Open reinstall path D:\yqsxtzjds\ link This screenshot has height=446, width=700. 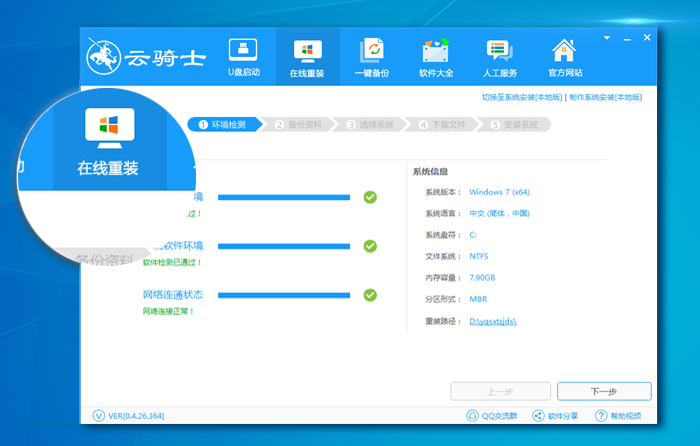[493, 321]
